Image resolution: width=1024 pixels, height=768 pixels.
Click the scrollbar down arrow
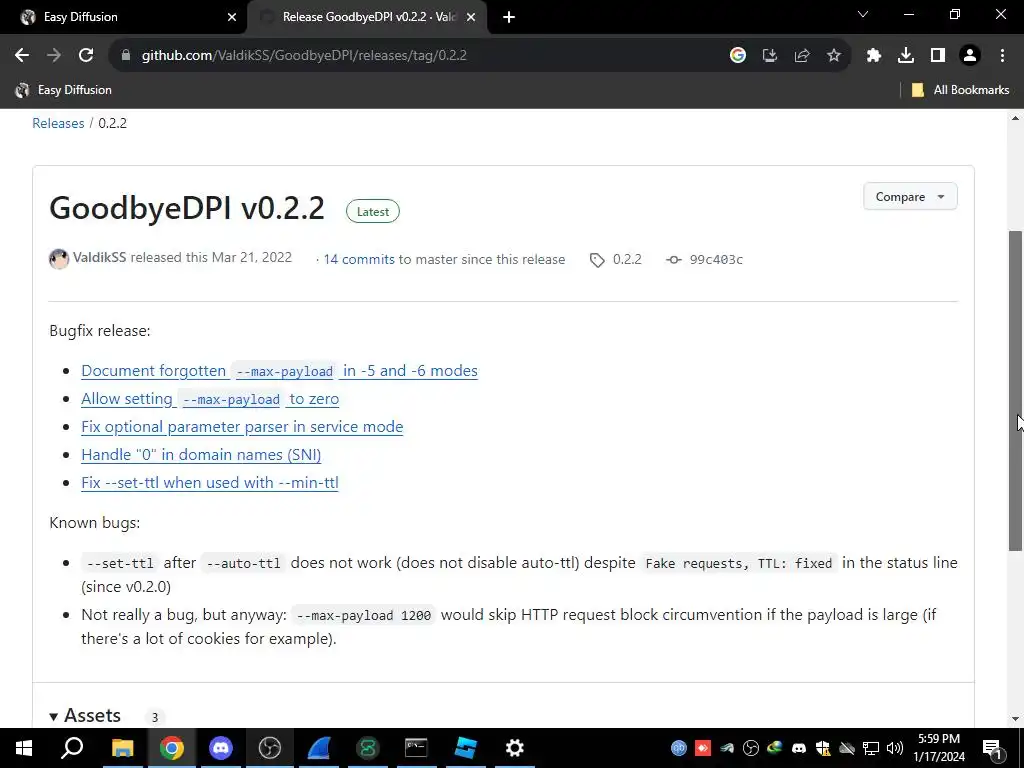coord(1016,719)
